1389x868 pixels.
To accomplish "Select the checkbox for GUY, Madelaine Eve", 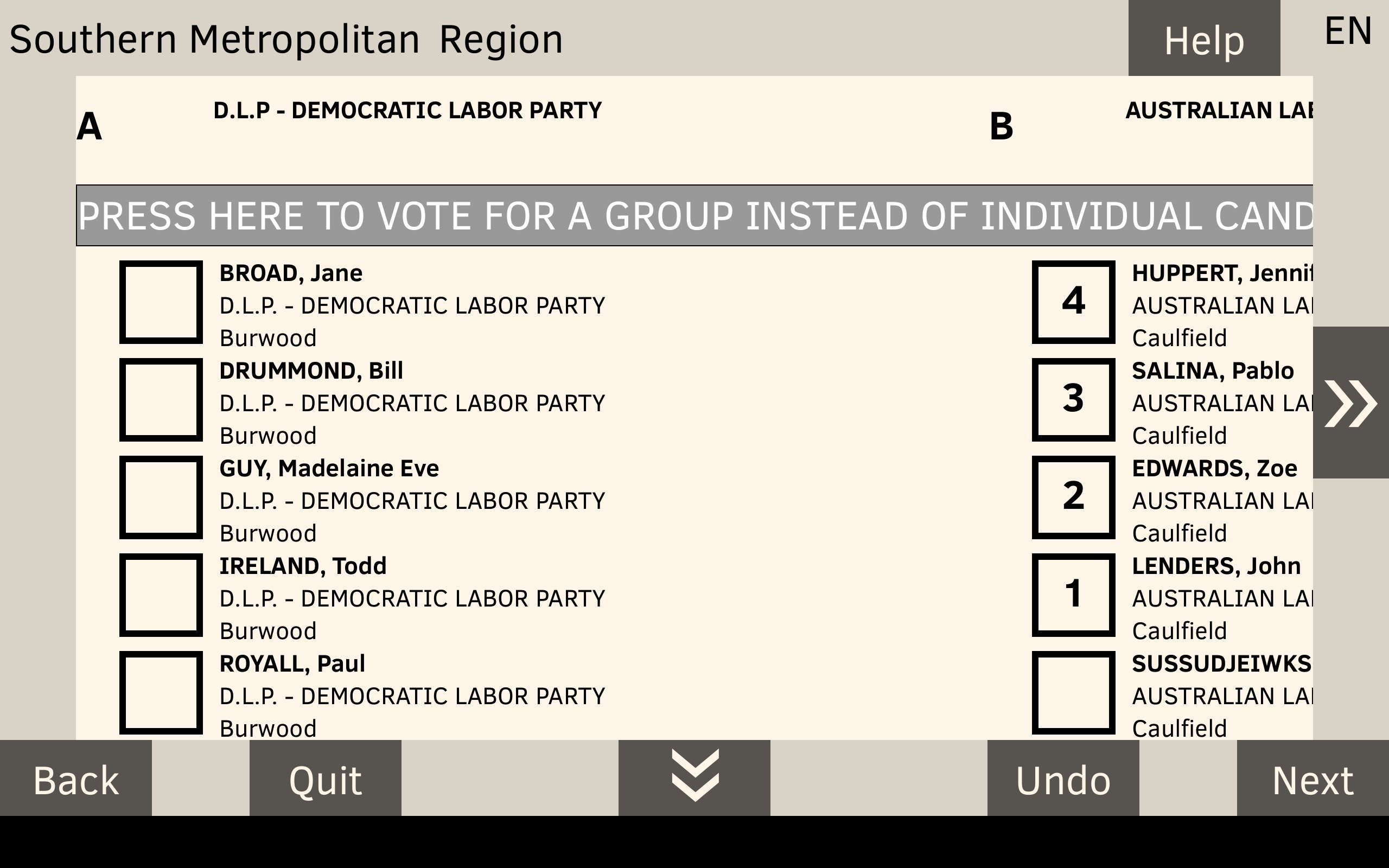I will (x=161, y=497).
